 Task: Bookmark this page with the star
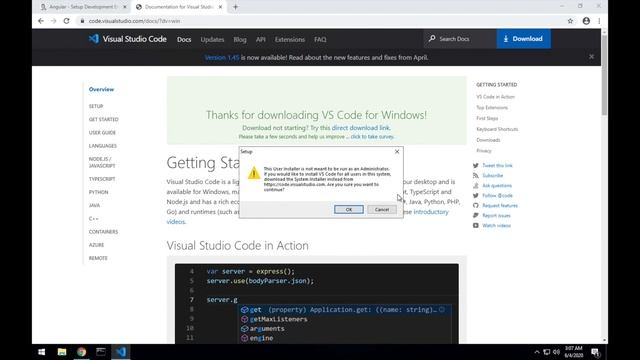coord(570,21)
